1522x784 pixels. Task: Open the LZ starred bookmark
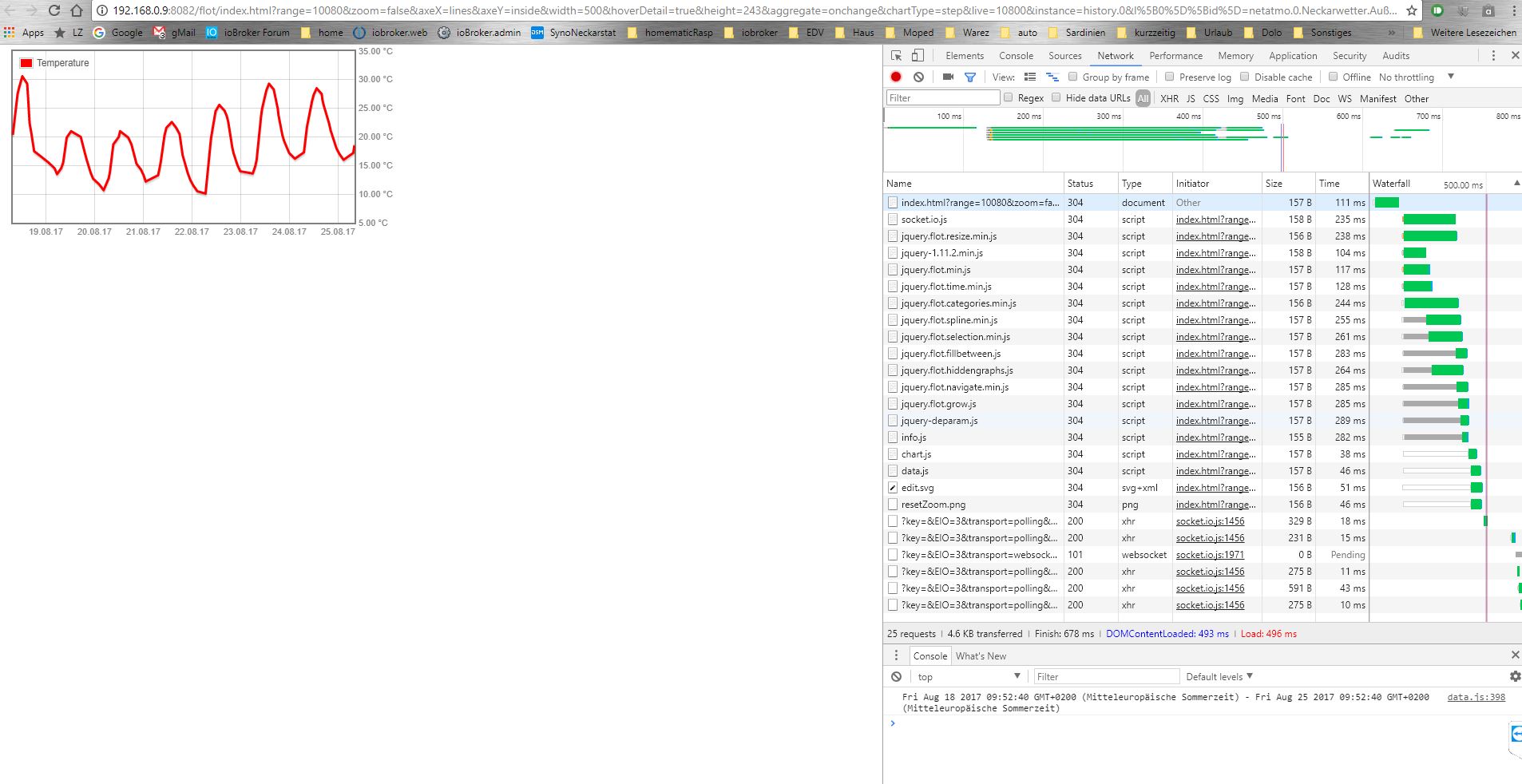click(69, 33)
